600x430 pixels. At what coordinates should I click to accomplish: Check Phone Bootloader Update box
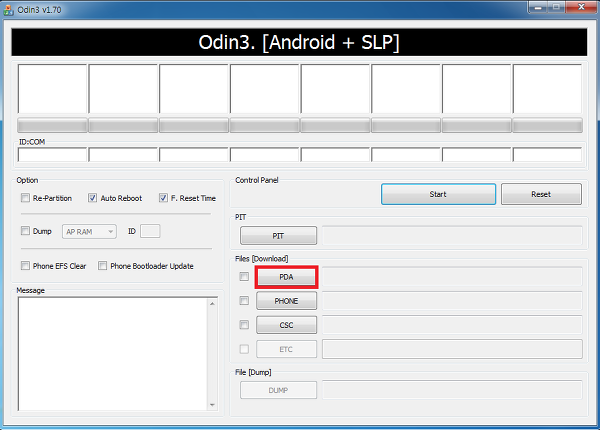[103, 265]
